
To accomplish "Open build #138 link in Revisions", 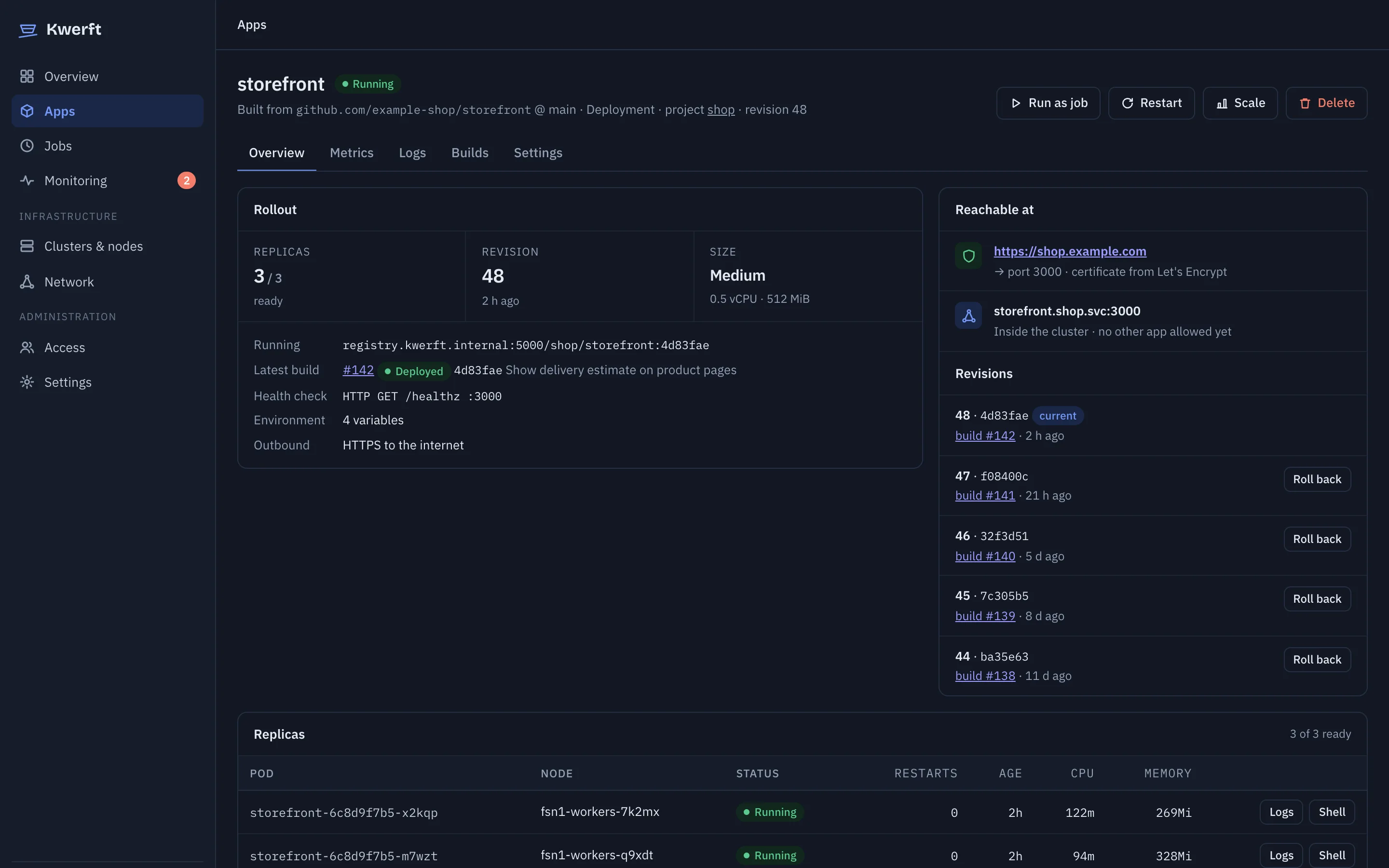I will (x=985, y=676).
